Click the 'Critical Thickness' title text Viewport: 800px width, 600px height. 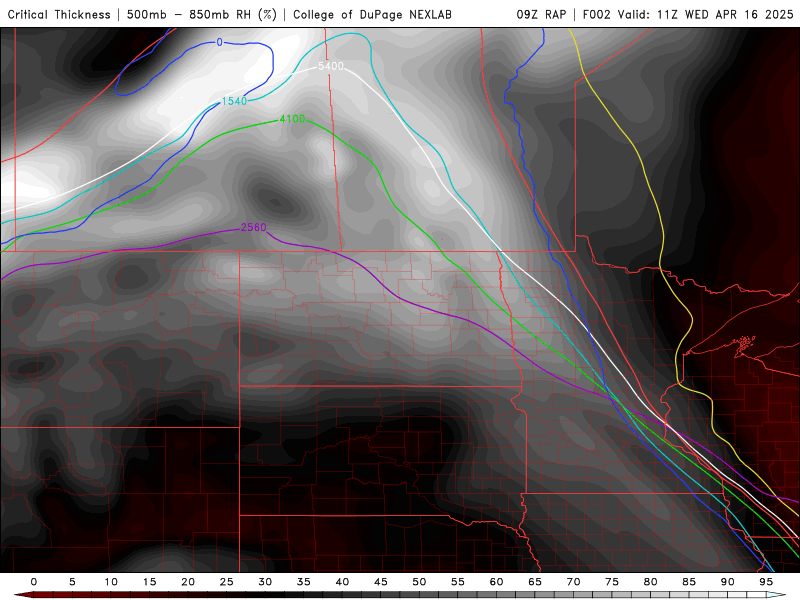pyautogui.click(x=59, y=14)
